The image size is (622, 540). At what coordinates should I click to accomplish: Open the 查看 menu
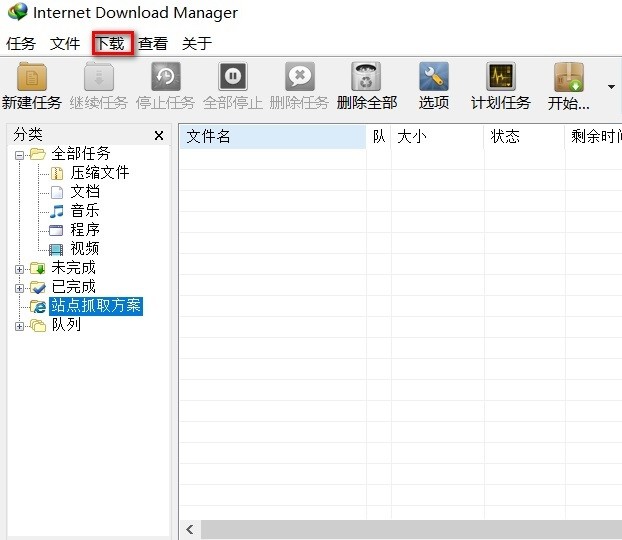click(x=153, y=43)
